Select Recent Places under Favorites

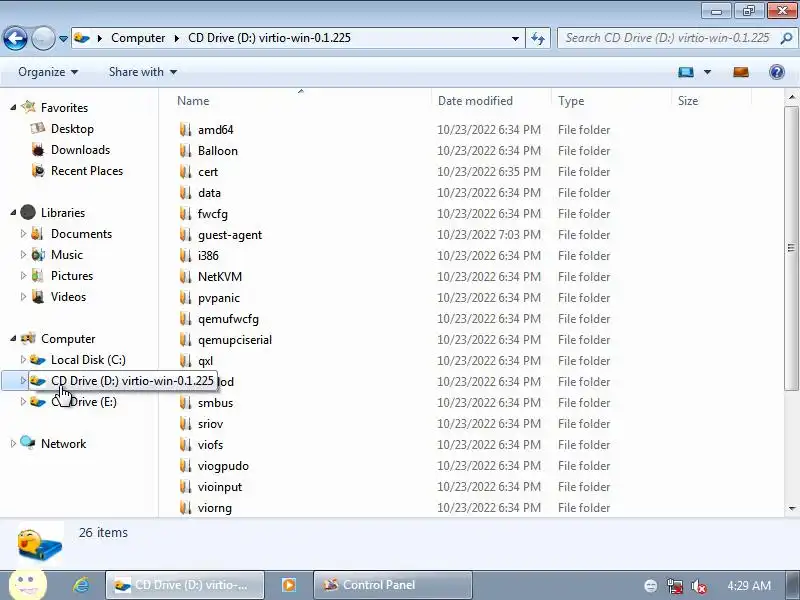click(x=87, y=170)
